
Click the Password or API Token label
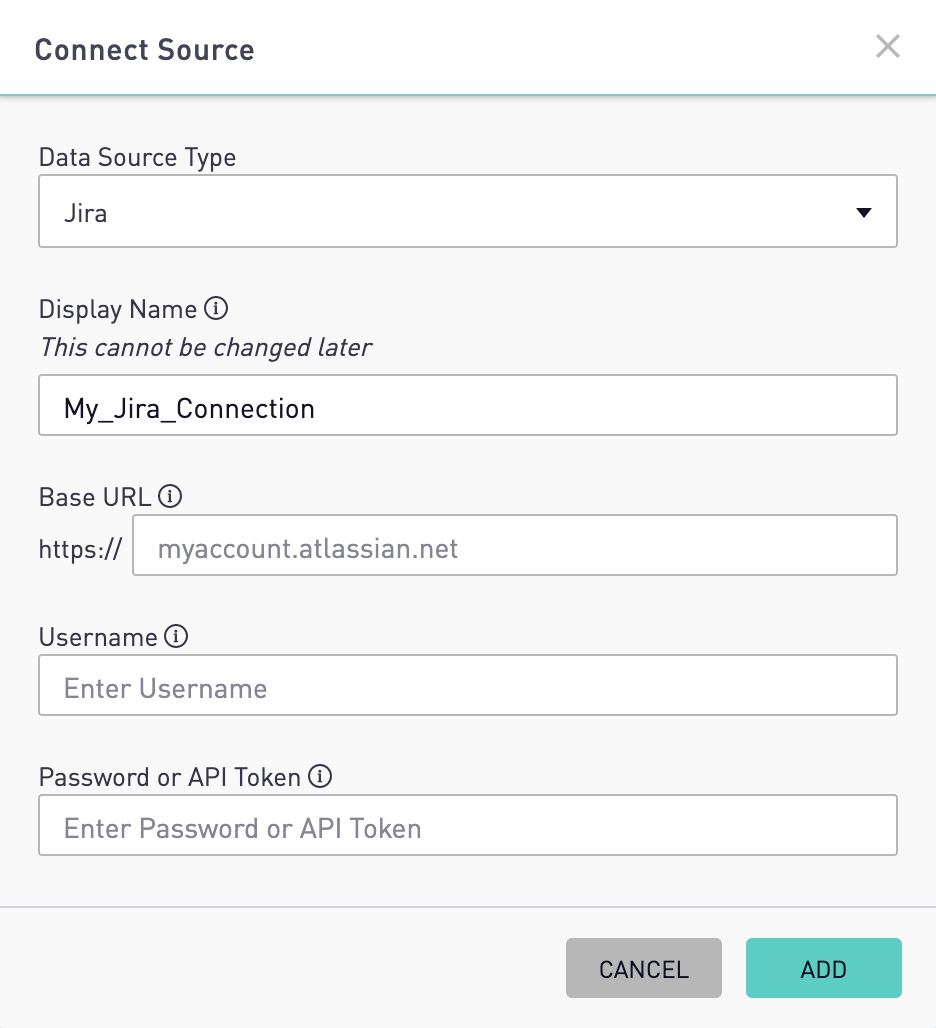pos(169,778)
